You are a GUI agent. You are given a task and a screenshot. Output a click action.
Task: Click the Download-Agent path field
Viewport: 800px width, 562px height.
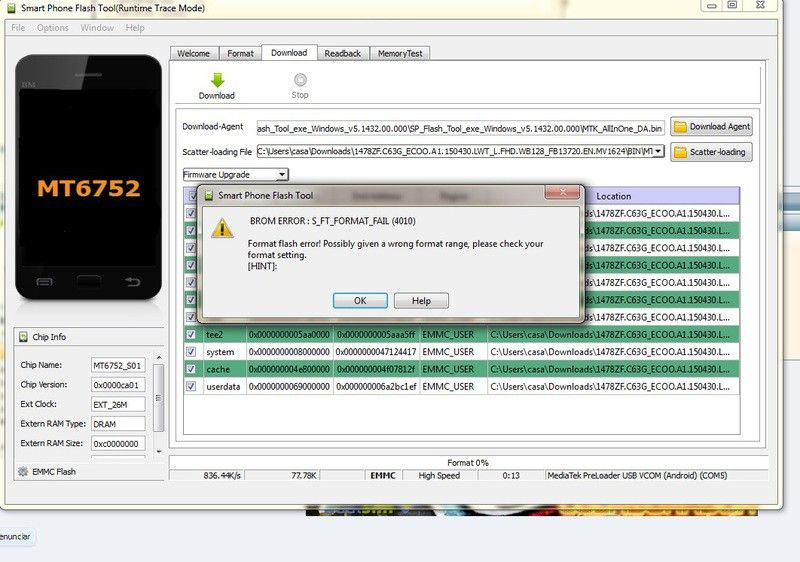click(x=460, y=129)
